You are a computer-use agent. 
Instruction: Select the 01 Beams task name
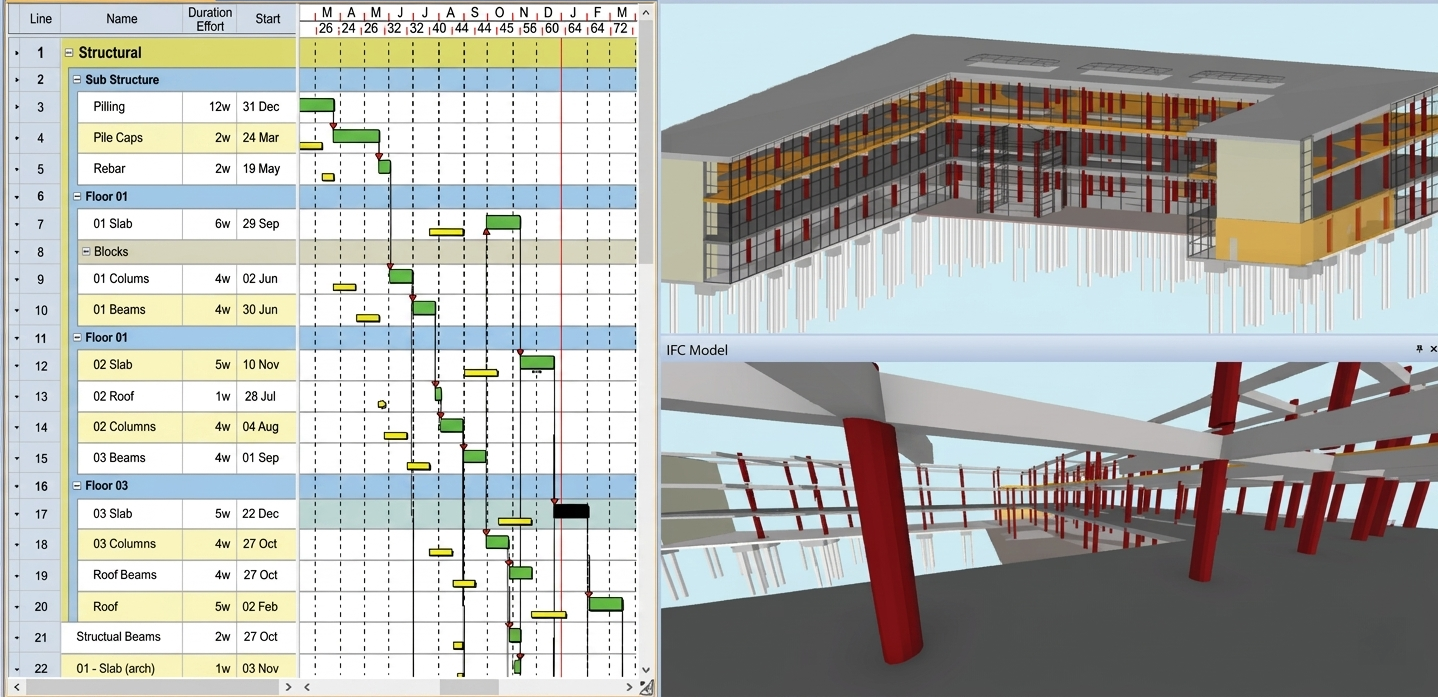pos(119,310)
